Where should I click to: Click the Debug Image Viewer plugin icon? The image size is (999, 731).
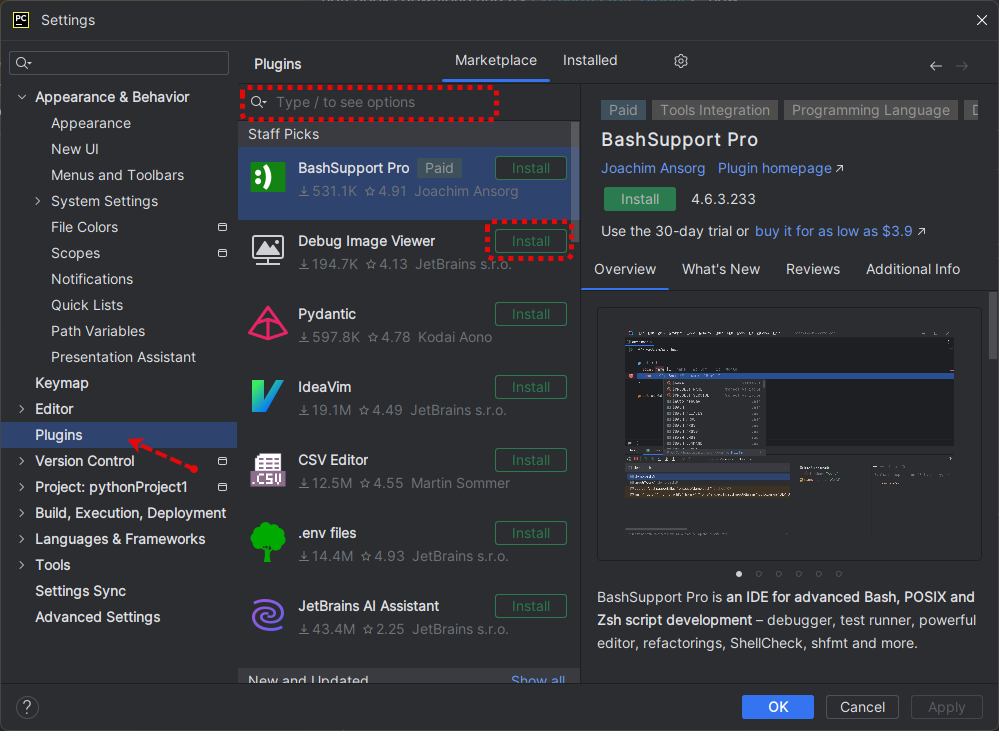tap(268, 250)
